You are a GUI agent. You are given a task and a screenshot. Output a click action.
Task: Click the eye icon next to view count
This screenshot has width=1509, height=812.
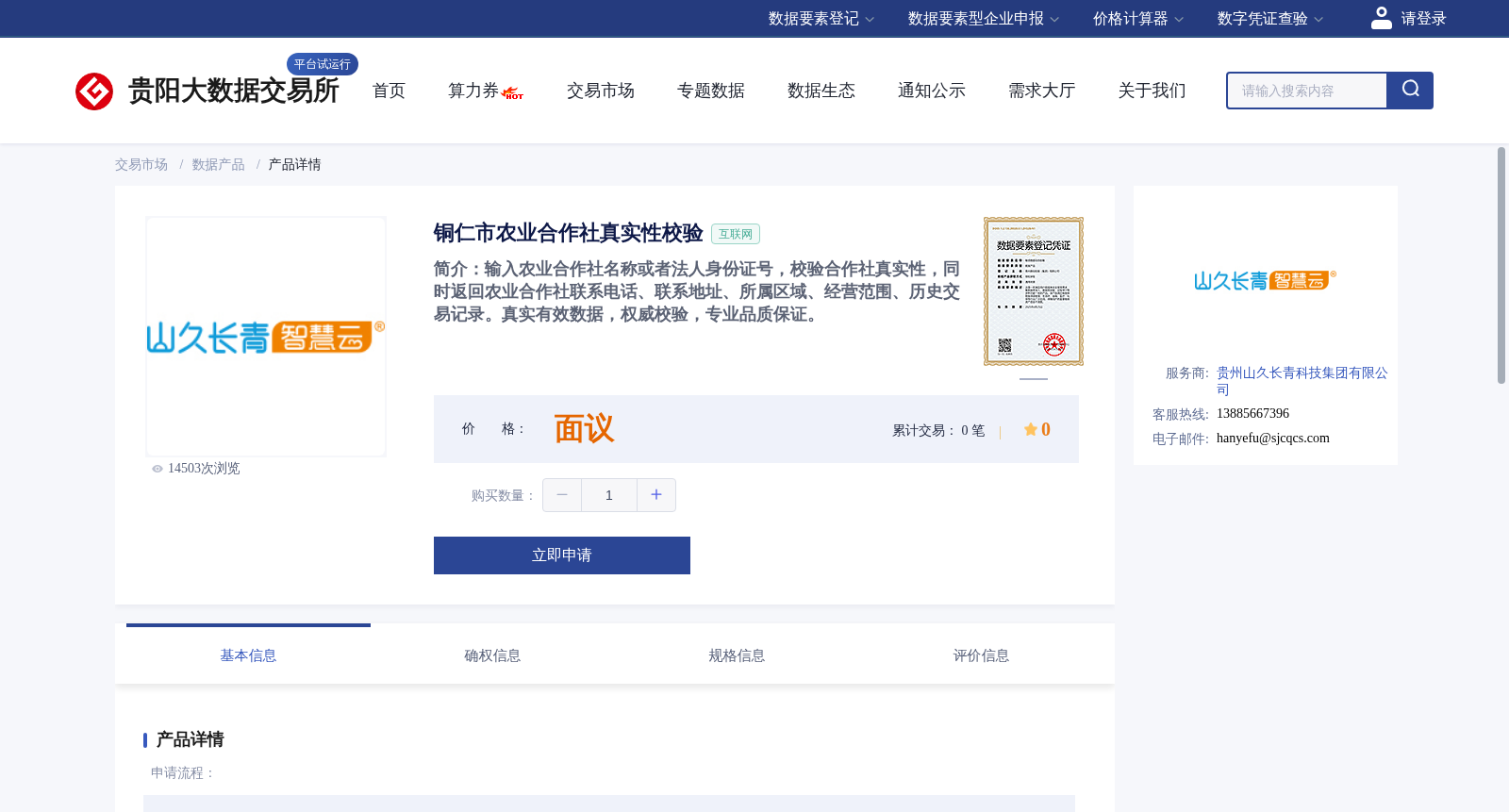tap(158, 469)
